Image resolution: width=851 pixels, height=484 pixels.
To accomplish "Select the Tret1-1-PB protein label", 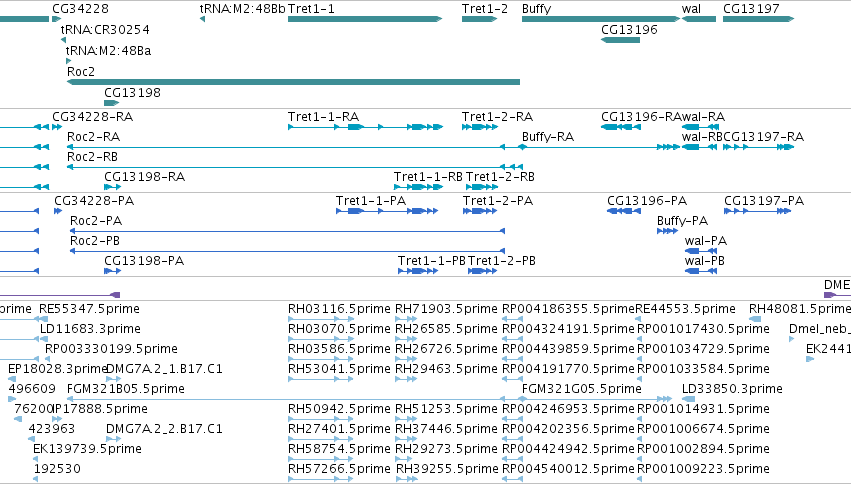I will tap(432, 261).
